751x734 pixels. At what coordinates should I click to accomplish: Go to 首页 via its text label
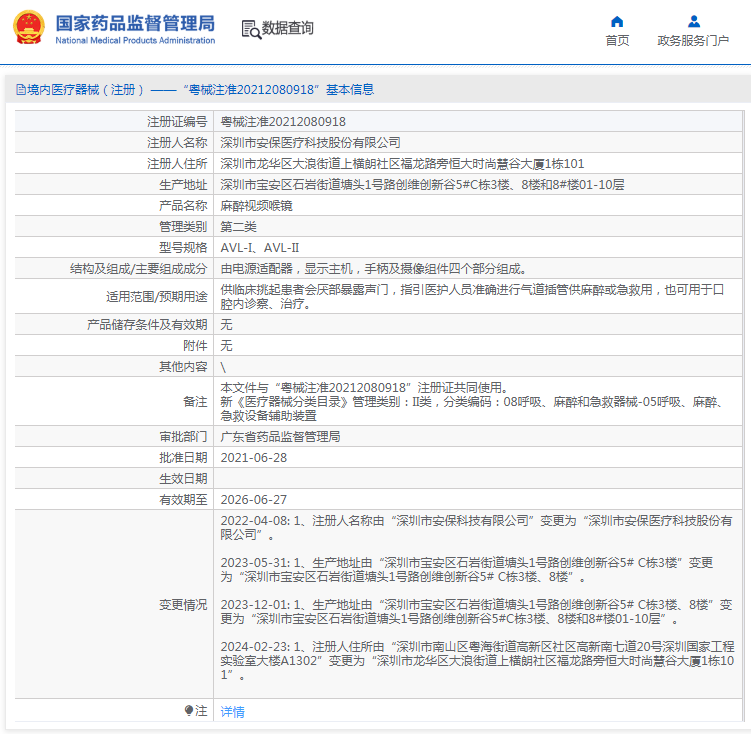click(617, 41)
